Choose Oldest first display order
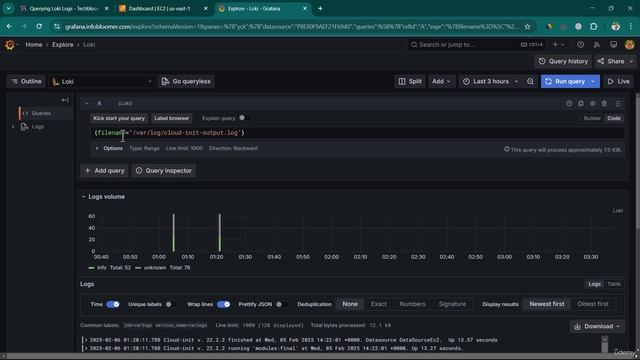 [x=593, y=304]
